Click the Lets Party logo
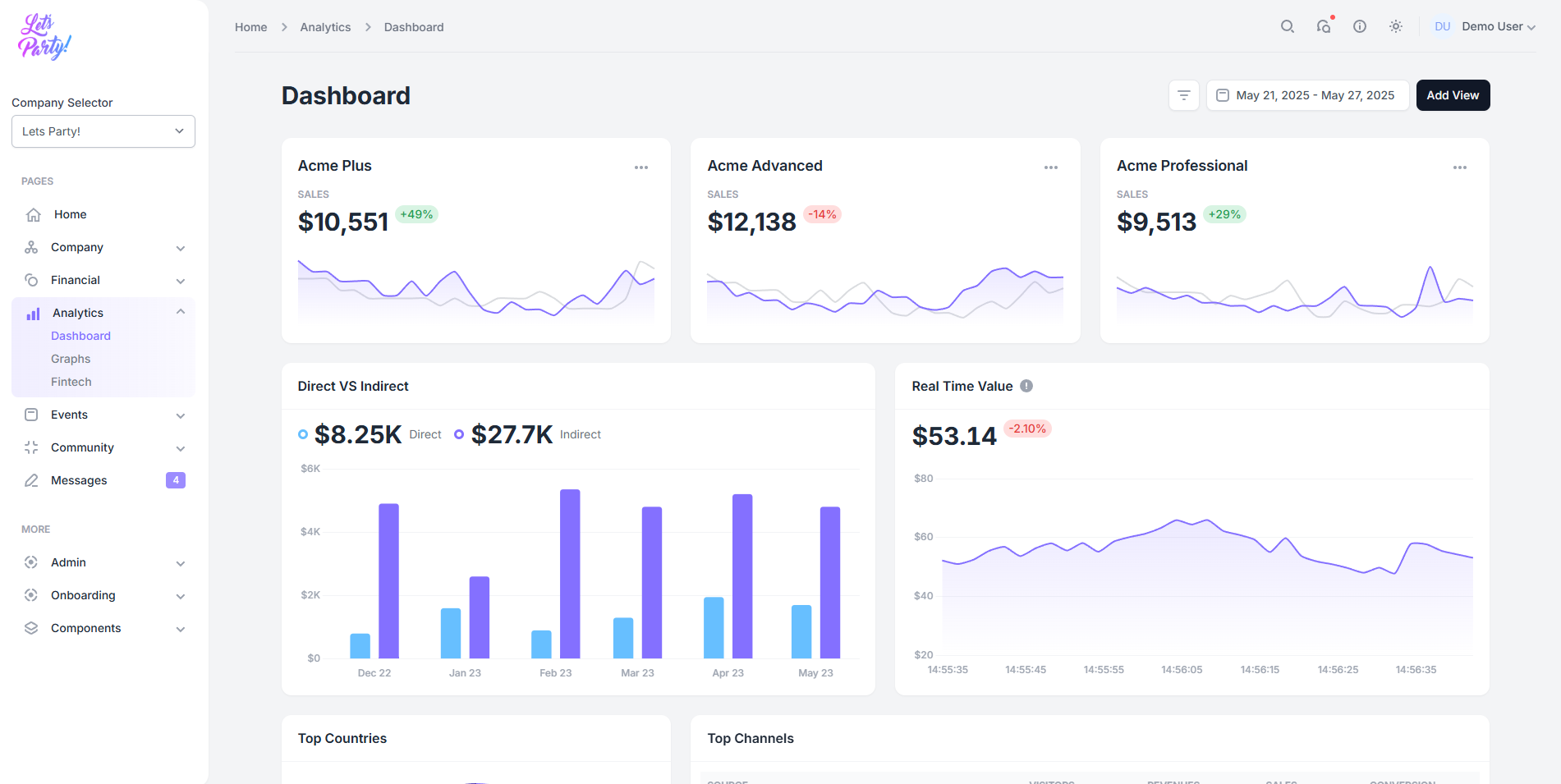Screen dimensions: 1561x784 44,37
